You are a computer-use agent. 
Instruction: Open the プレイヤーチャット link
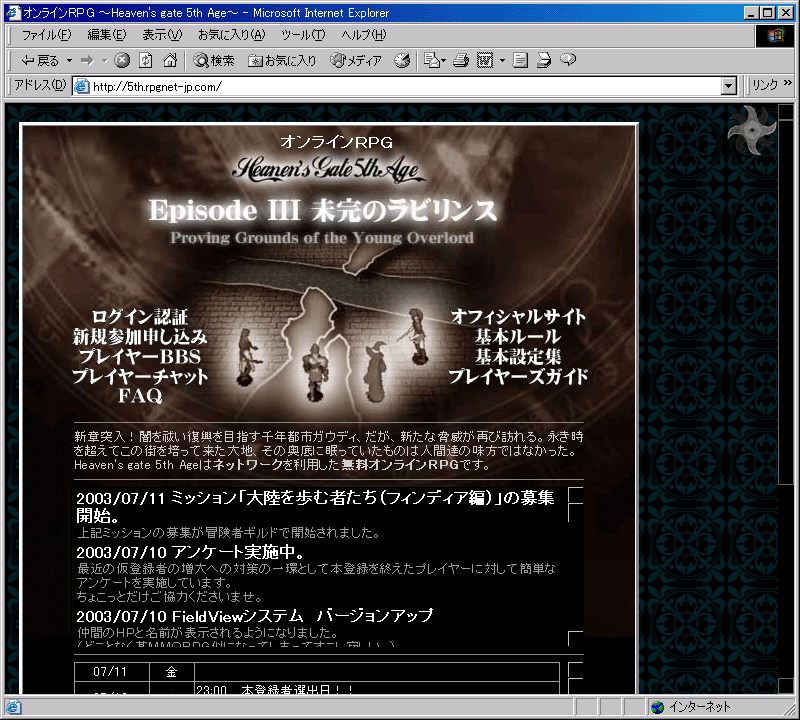coord(140,376)
